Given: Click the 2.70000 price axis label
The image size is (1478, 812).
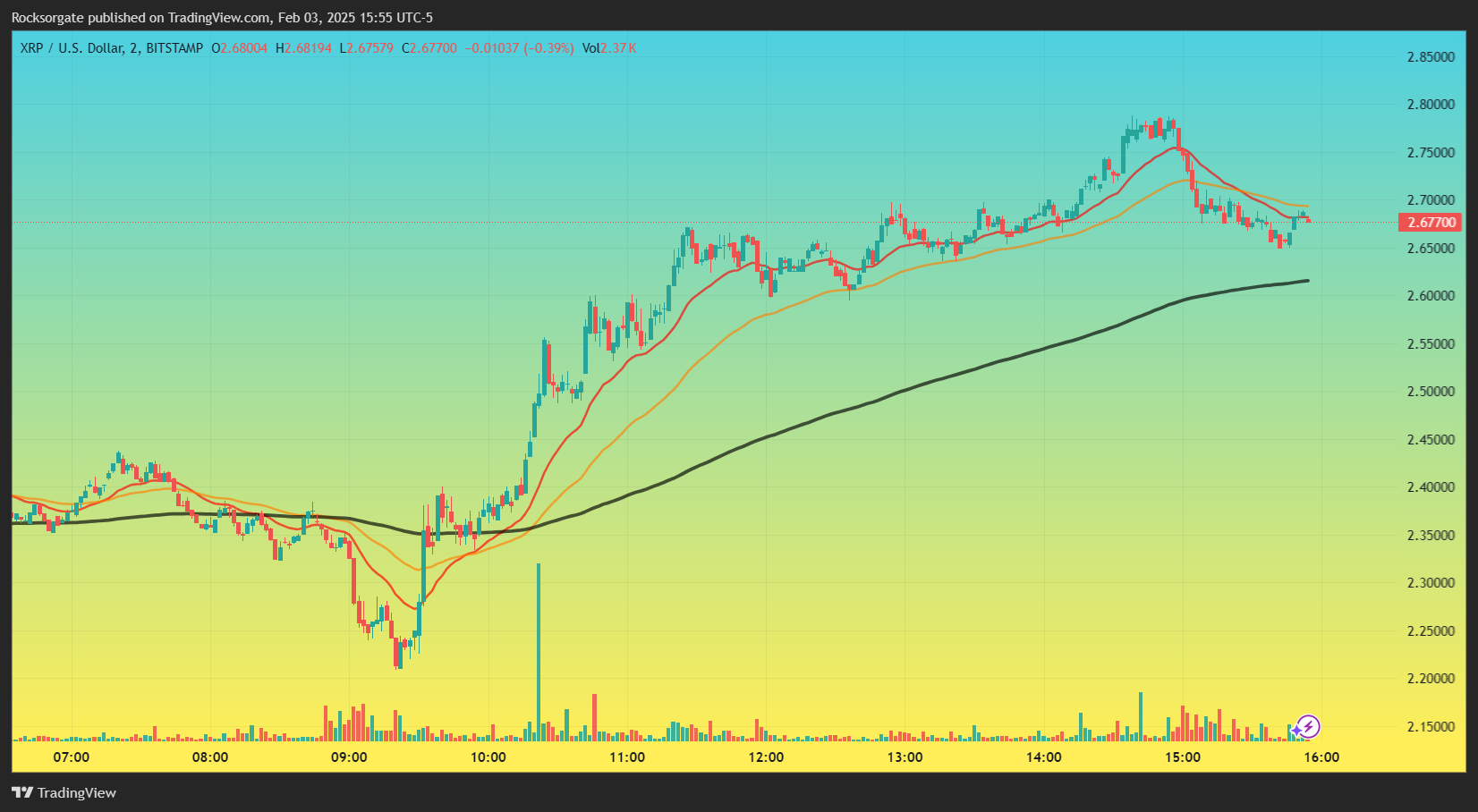Looking at the screenshot, I should [1431, 200].
